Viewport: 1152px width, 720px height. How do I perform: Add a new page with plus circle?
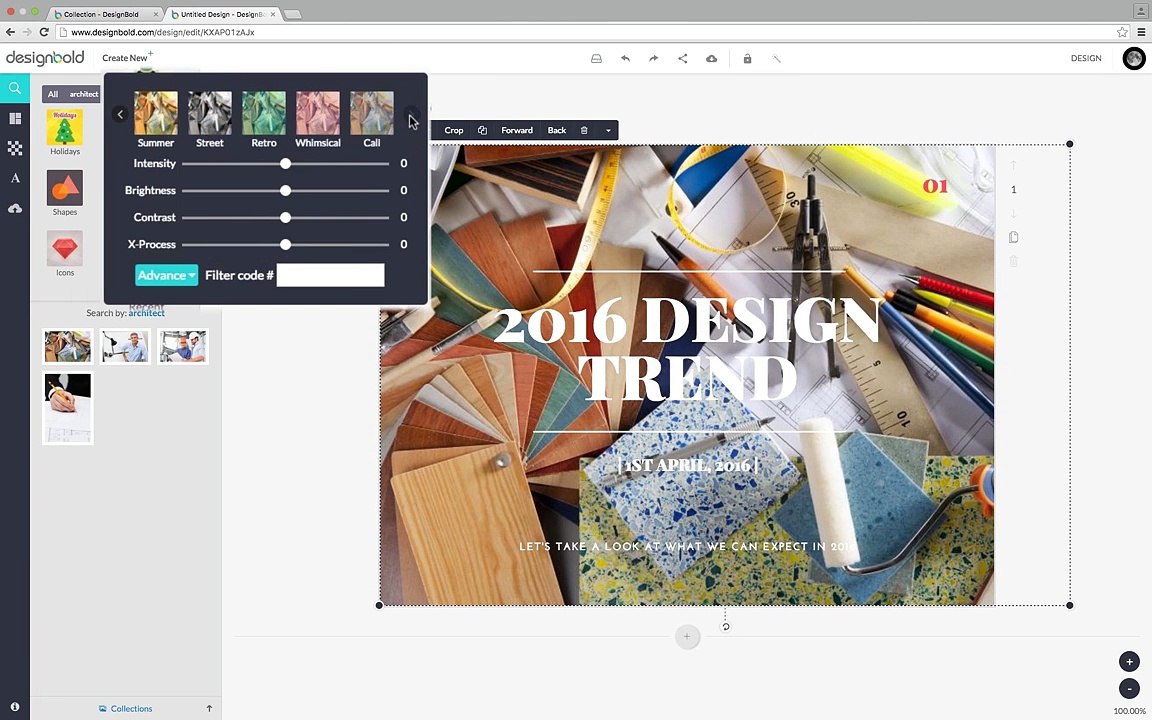click(x=687, y=637)
